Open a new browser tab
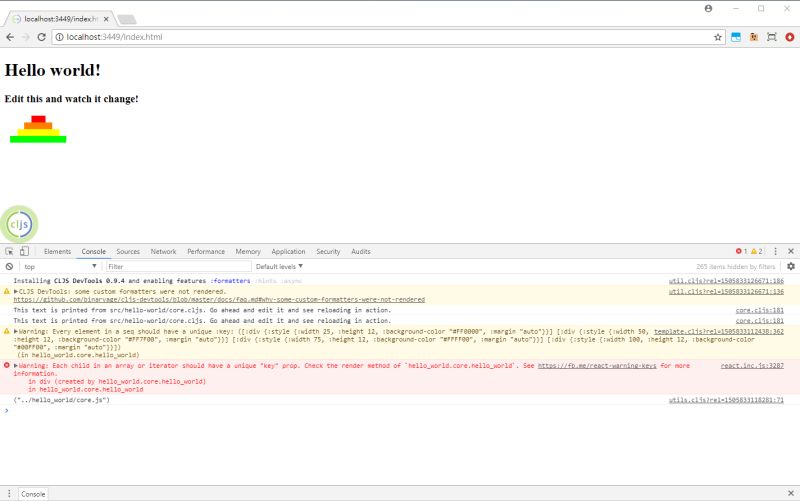This screenshot has height=501, width=800. 127,19
